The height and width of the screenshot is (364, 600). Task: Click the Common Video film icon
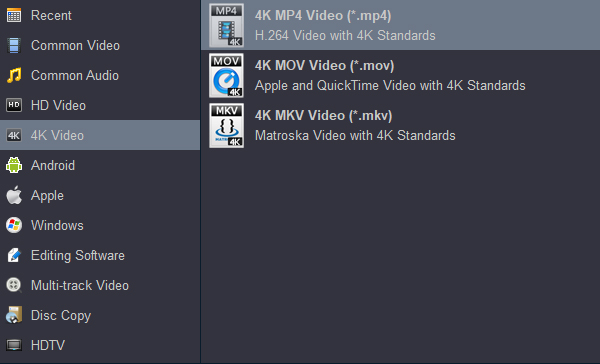(14, 46)
